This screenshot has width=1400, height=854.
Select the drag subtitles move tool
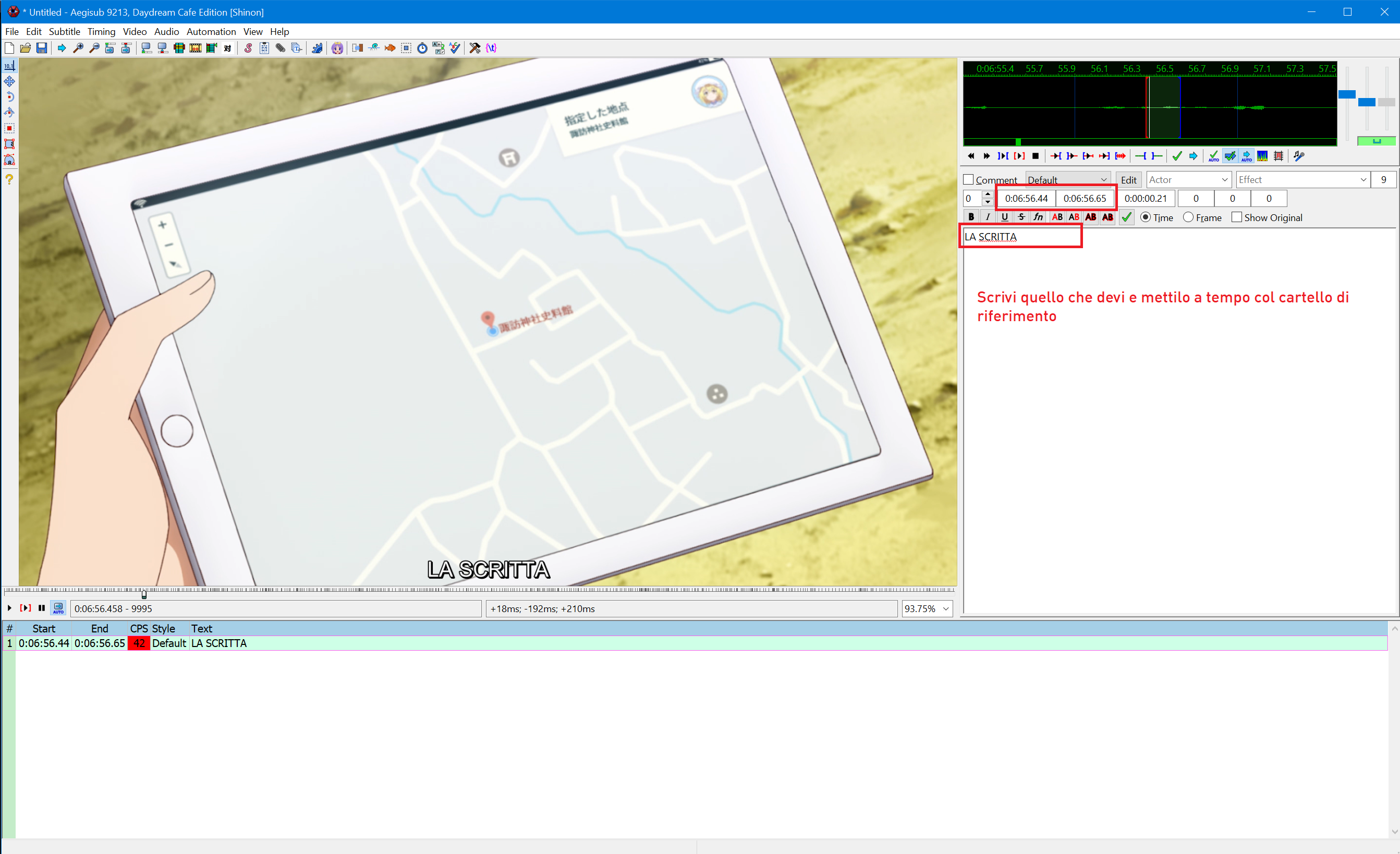pyautogui.click(x=9, y=81)
